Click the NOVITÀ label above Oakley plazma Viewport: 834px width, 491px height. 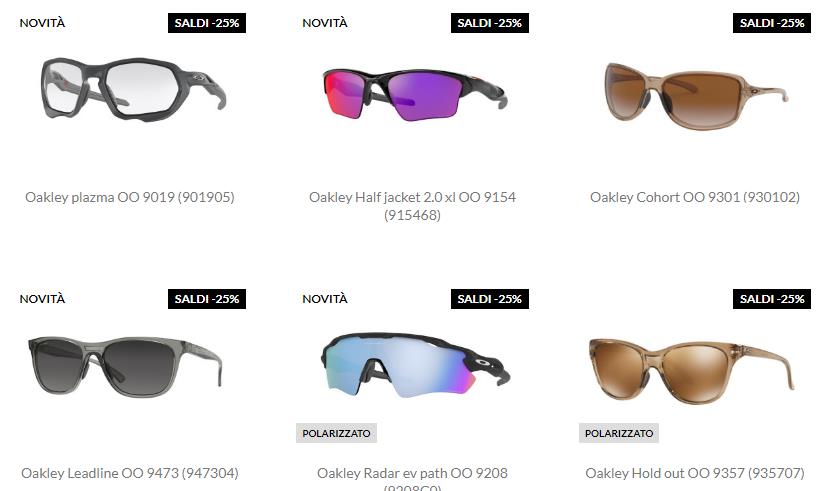(x=43, y=23)
